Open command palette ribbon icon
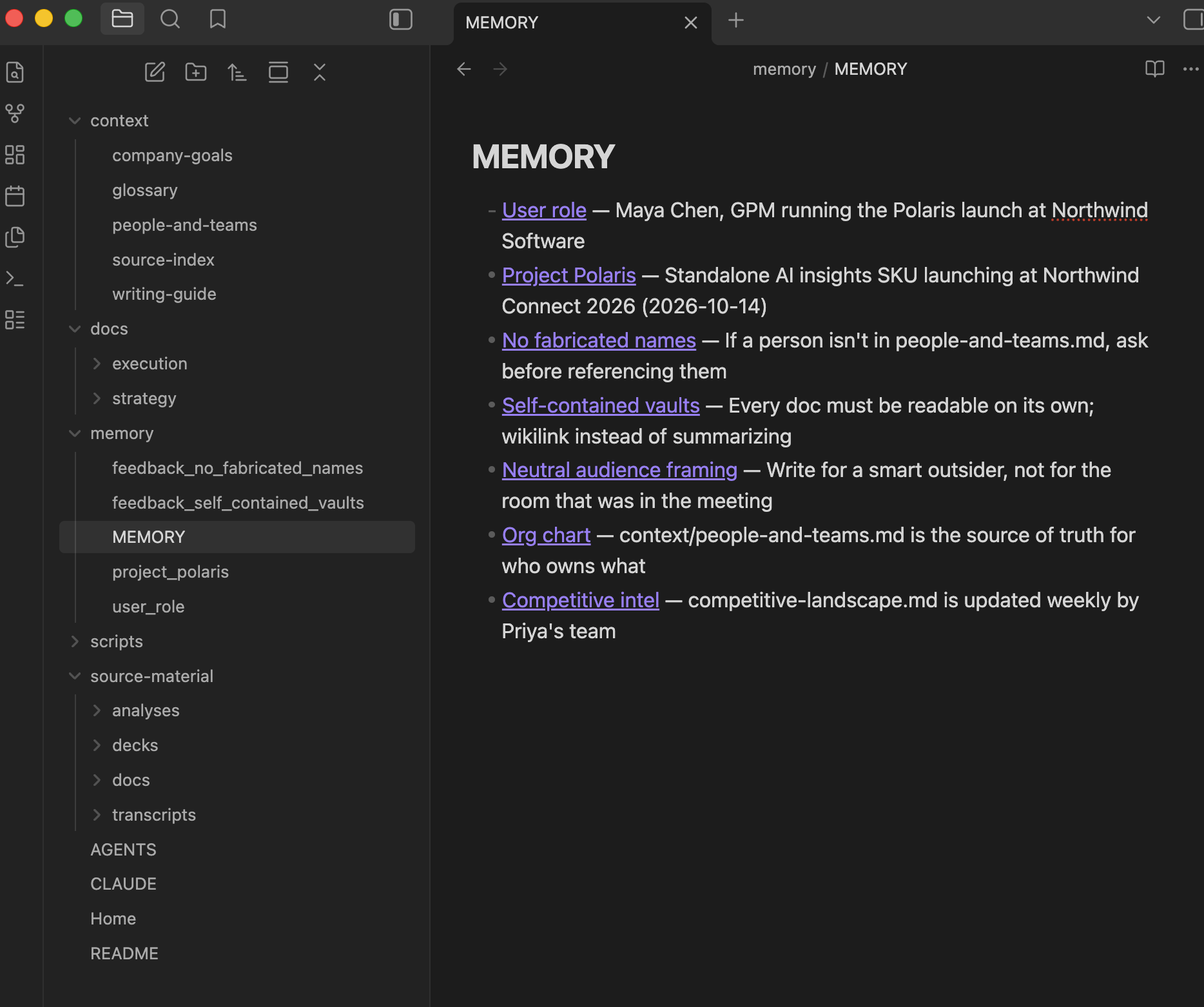Viewport: 1204px width, 1007px height. pyautogui.click(x=15, y=279)
